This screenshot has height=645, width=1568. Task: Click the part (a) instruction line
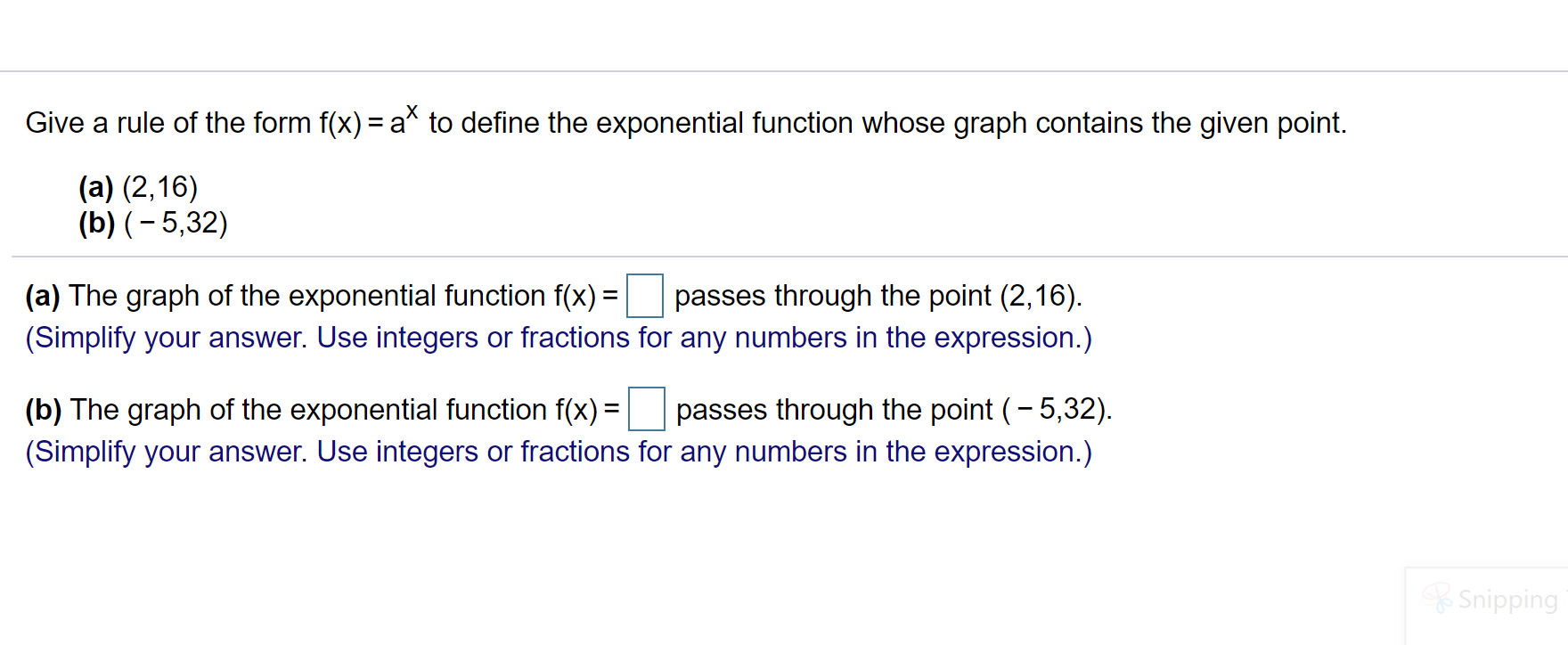pyautogui.click(x=552, y=295)
